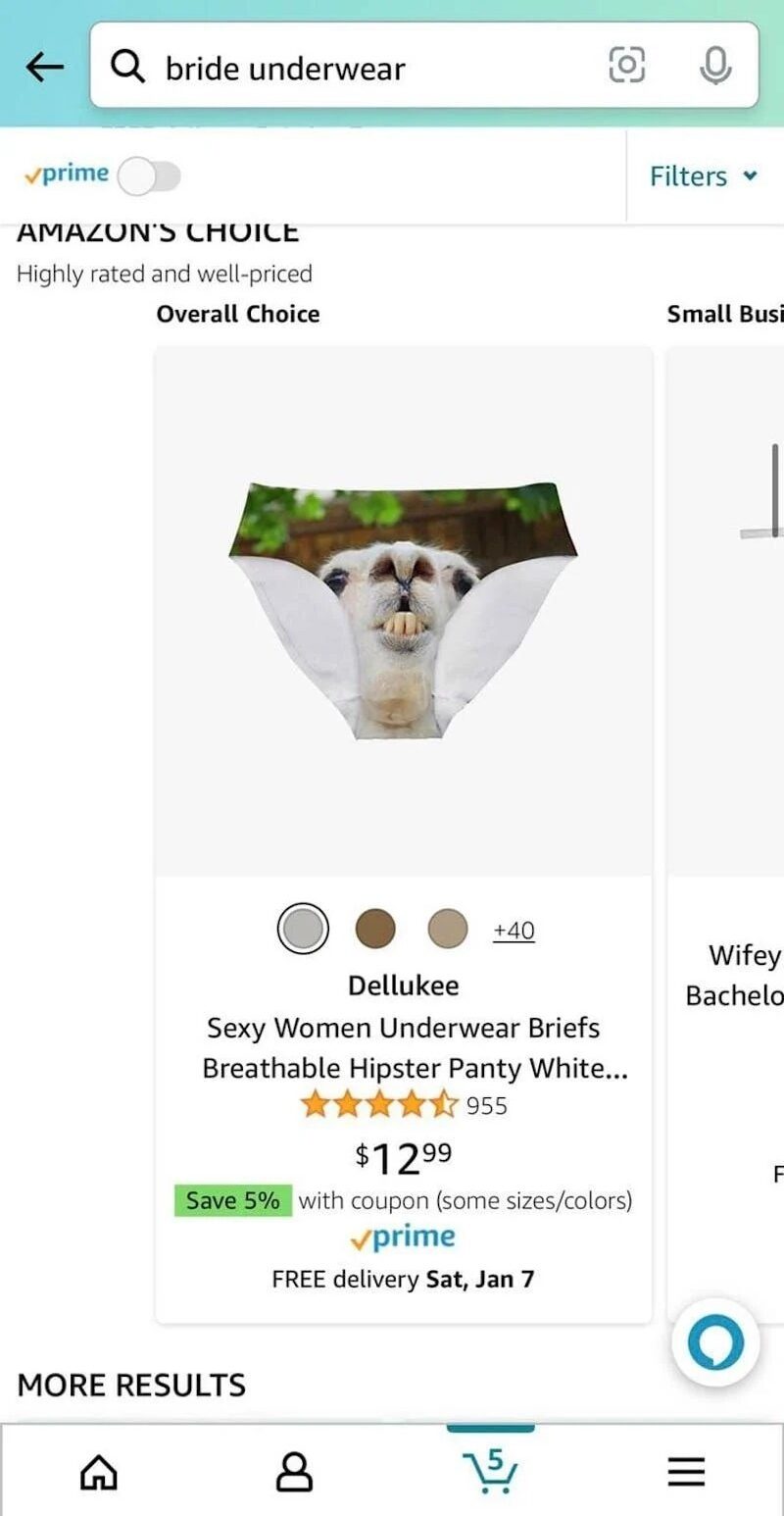Go to Home tab icon
784x1516 pixels.
[98, 1471]
